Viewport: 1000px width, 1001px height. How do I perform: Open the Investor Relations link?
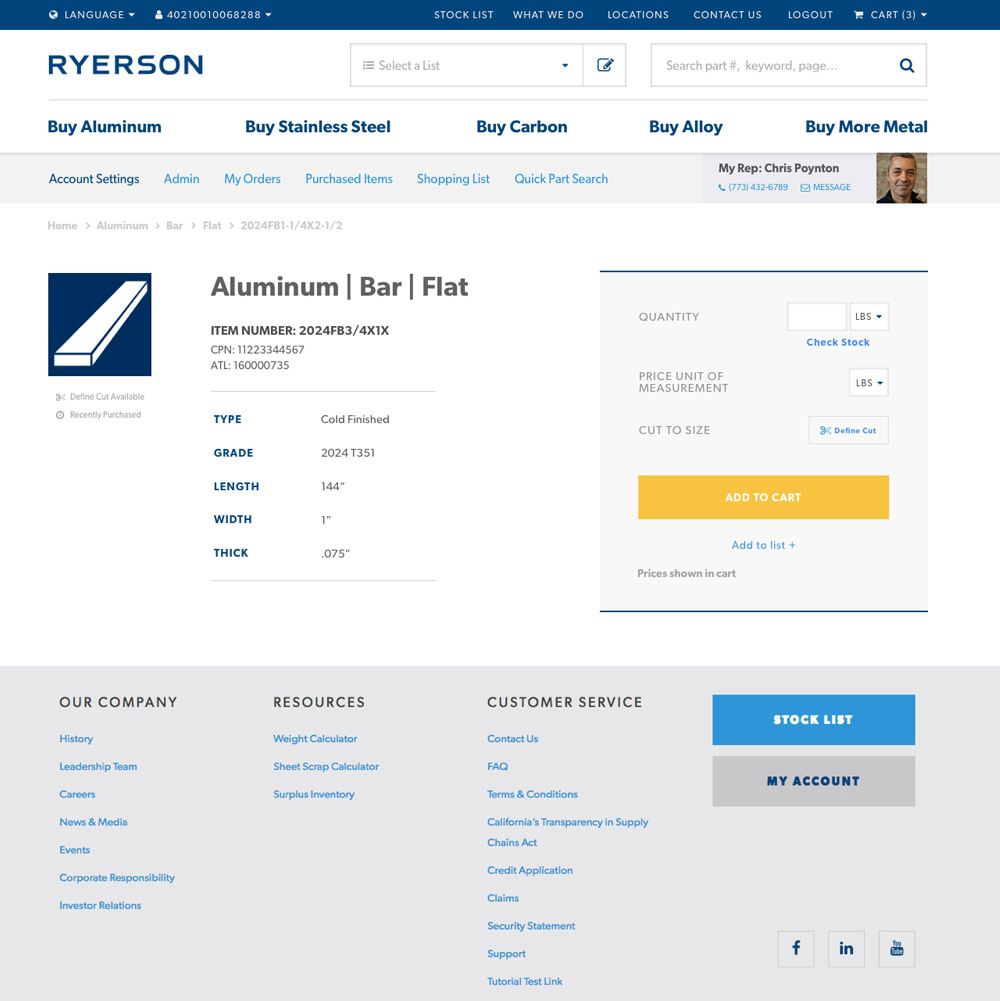click(100, 905)
